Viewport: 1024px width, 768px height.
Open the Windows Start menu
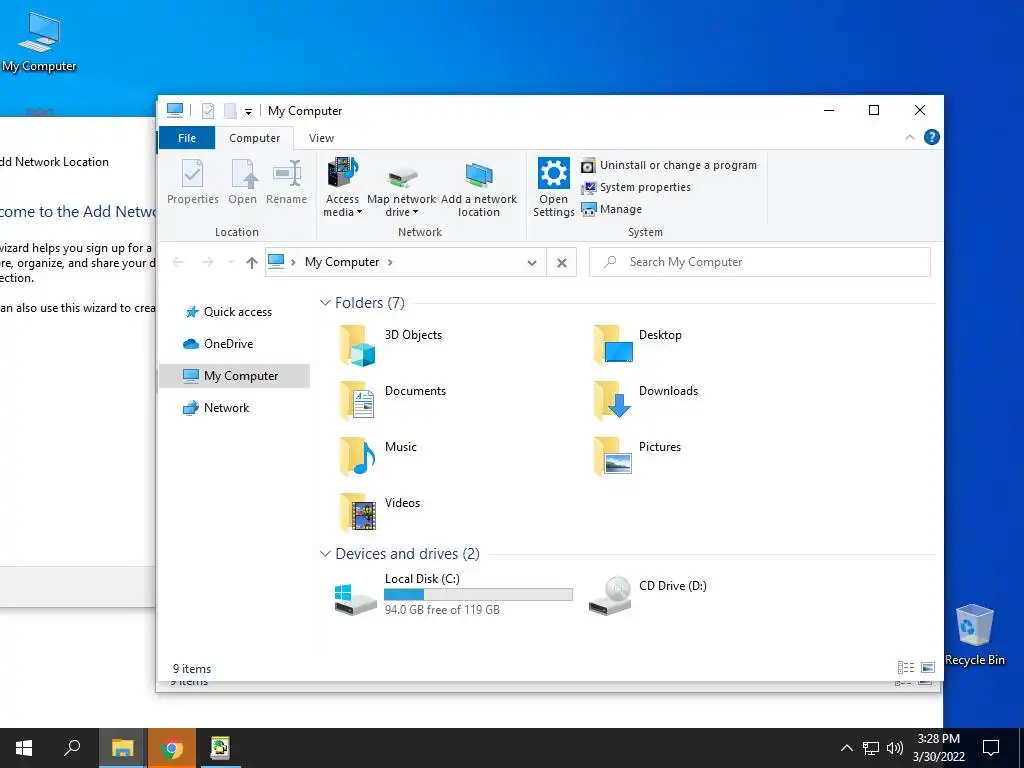[x=24, y=748]
